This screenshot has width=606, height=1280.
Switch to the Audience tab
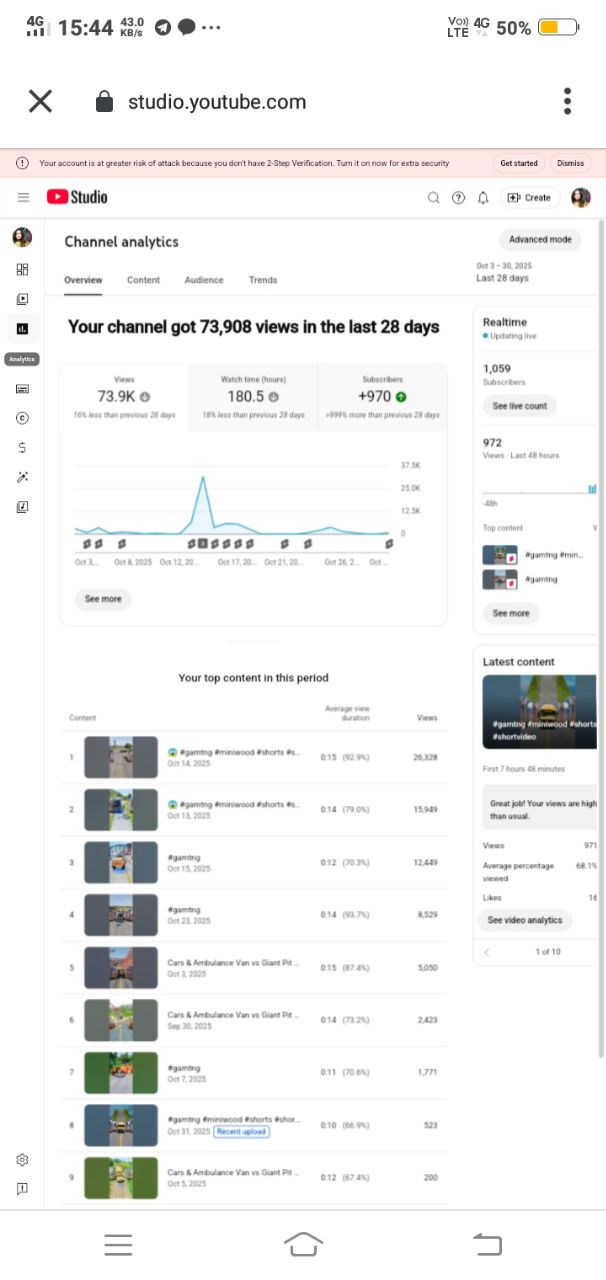click(204, 280)
